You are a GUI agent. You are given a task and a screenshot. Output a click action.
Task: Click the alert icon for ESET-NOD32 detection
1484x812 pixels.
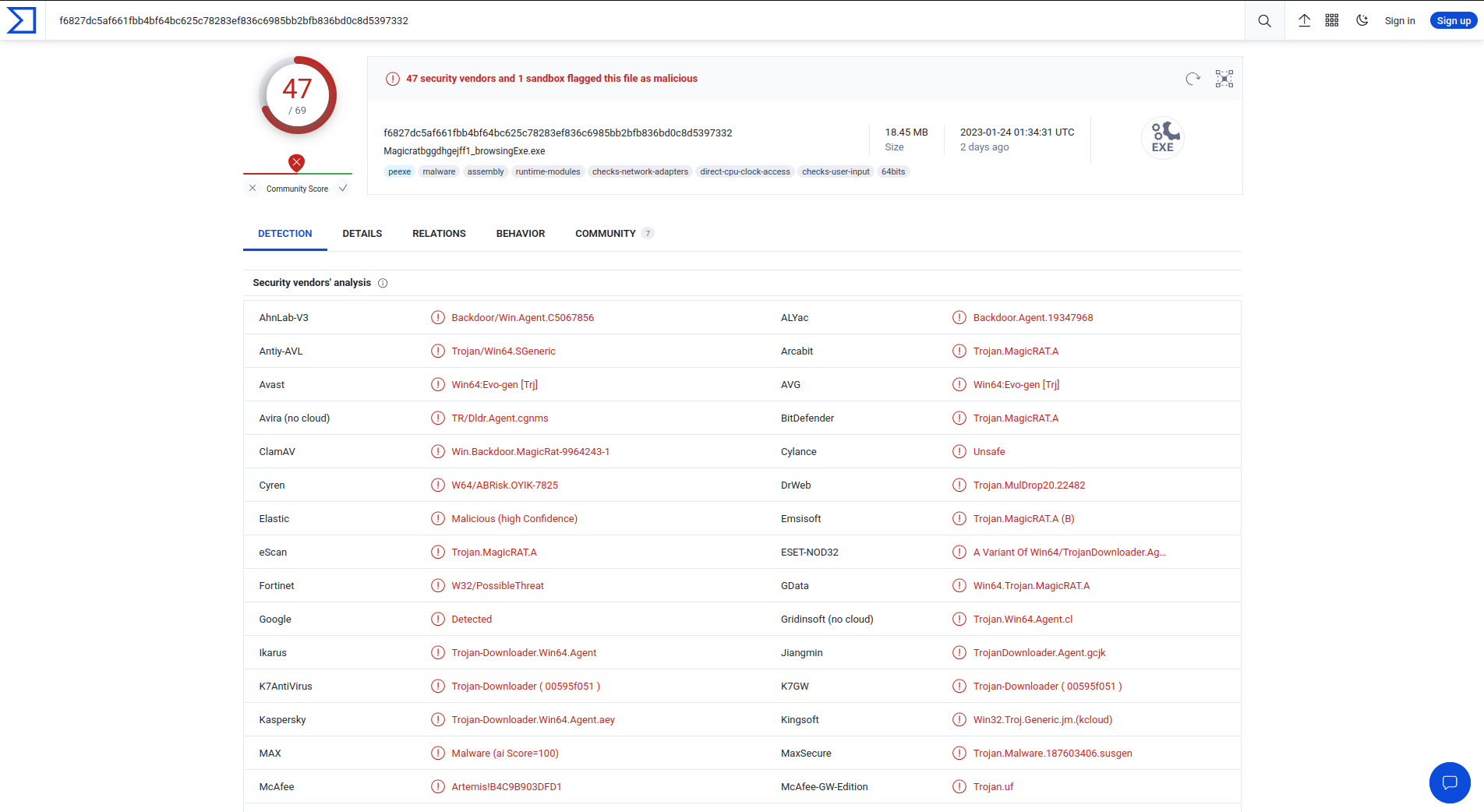(959, 552)
